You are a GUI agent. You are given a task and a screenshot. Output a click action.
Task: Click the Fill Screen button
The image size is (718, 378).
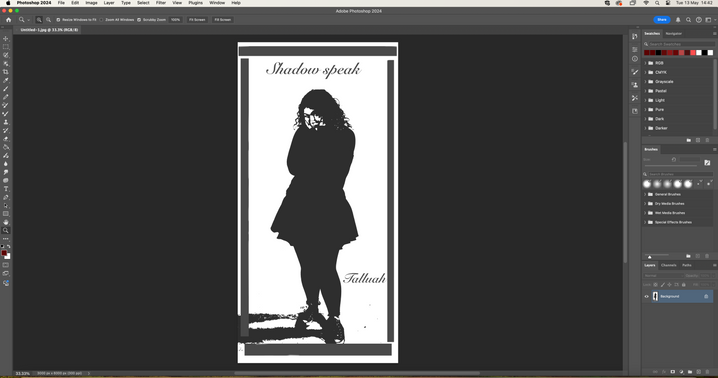(x=223, y=20)
